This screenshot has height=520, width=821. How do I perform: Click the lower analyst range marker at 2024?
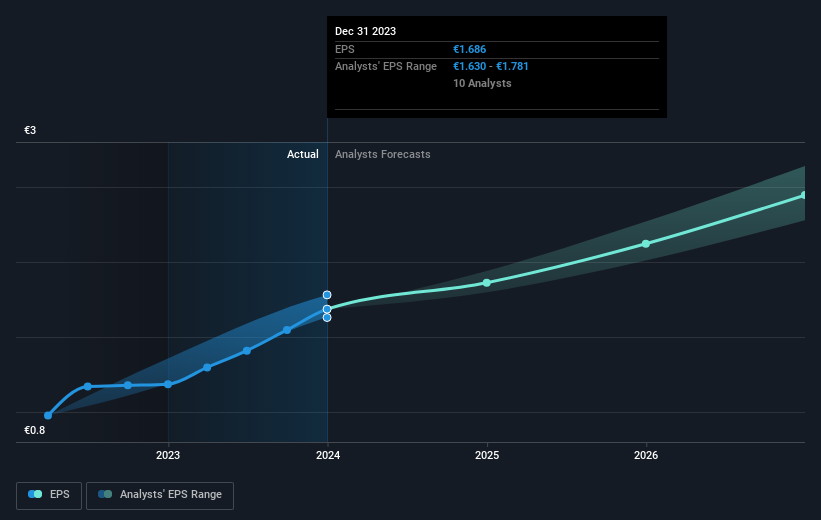click(327, 317)
